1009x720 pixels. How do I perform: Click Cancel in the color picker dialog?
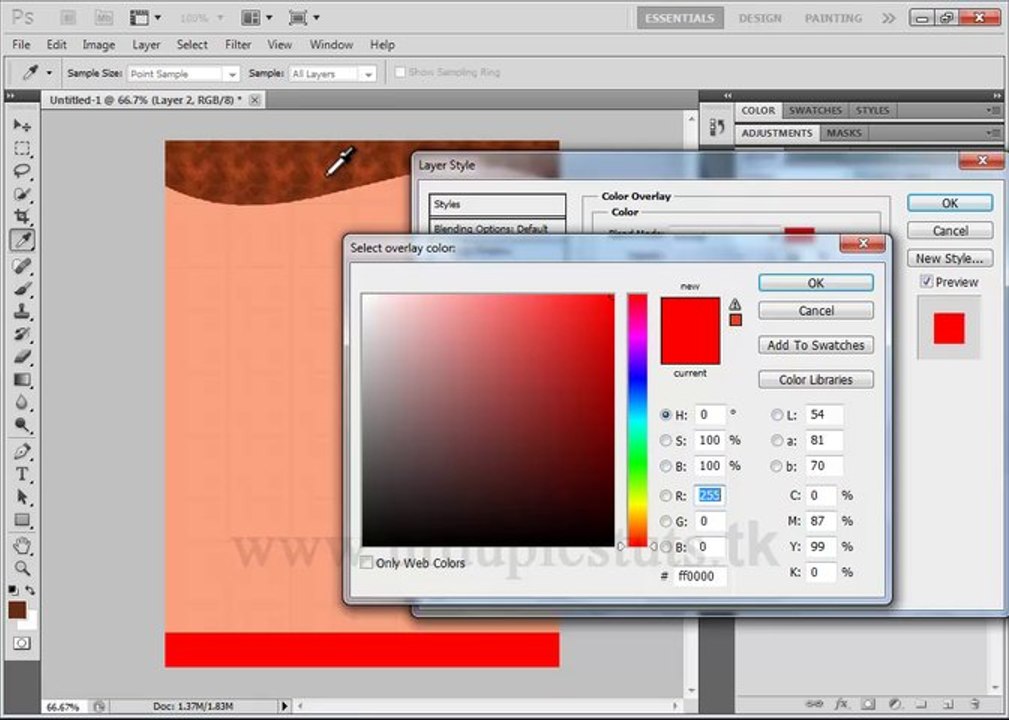816,311
